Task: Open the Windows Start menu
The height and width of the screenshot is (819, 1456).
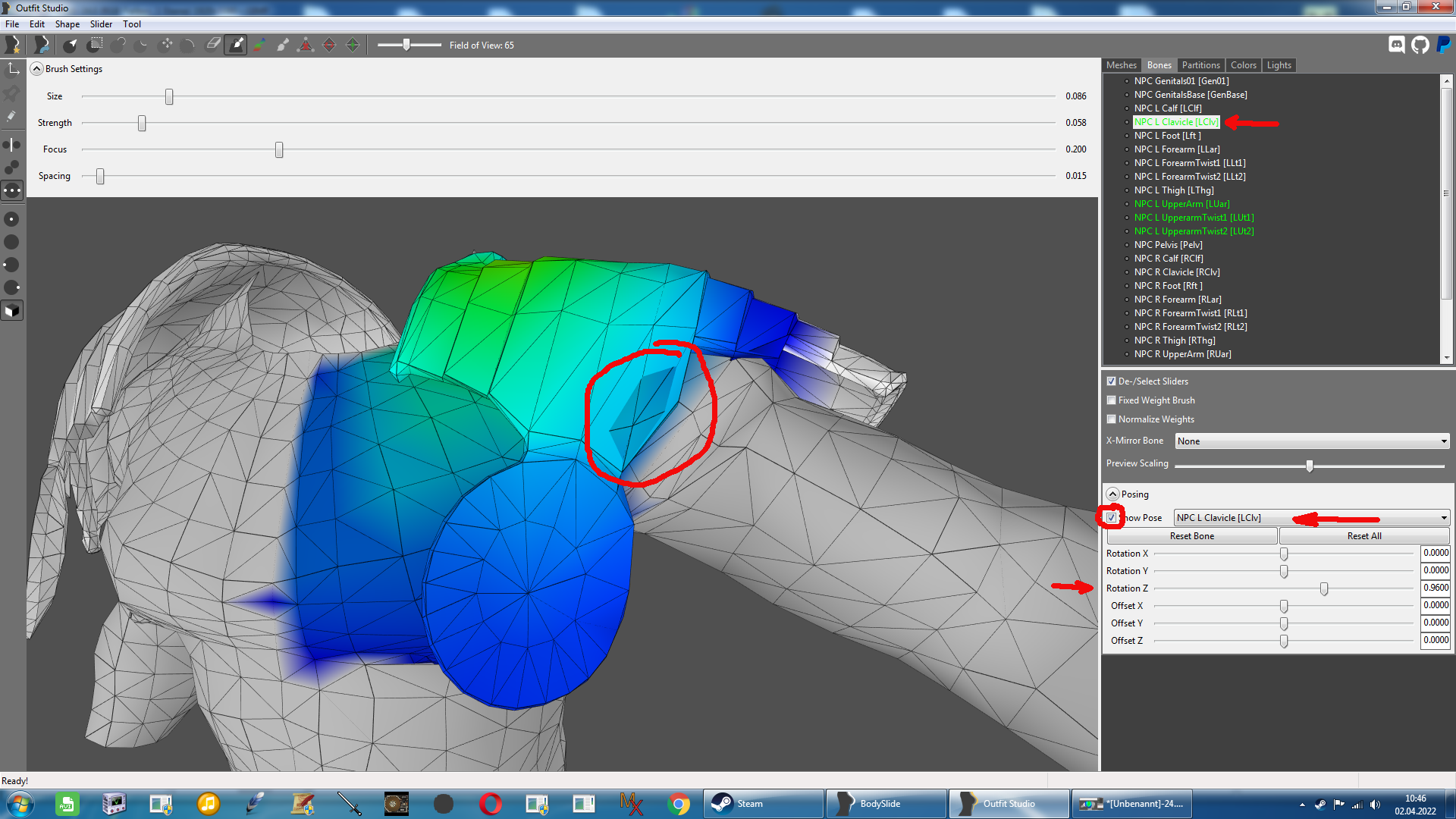Action: coord(20,804)
